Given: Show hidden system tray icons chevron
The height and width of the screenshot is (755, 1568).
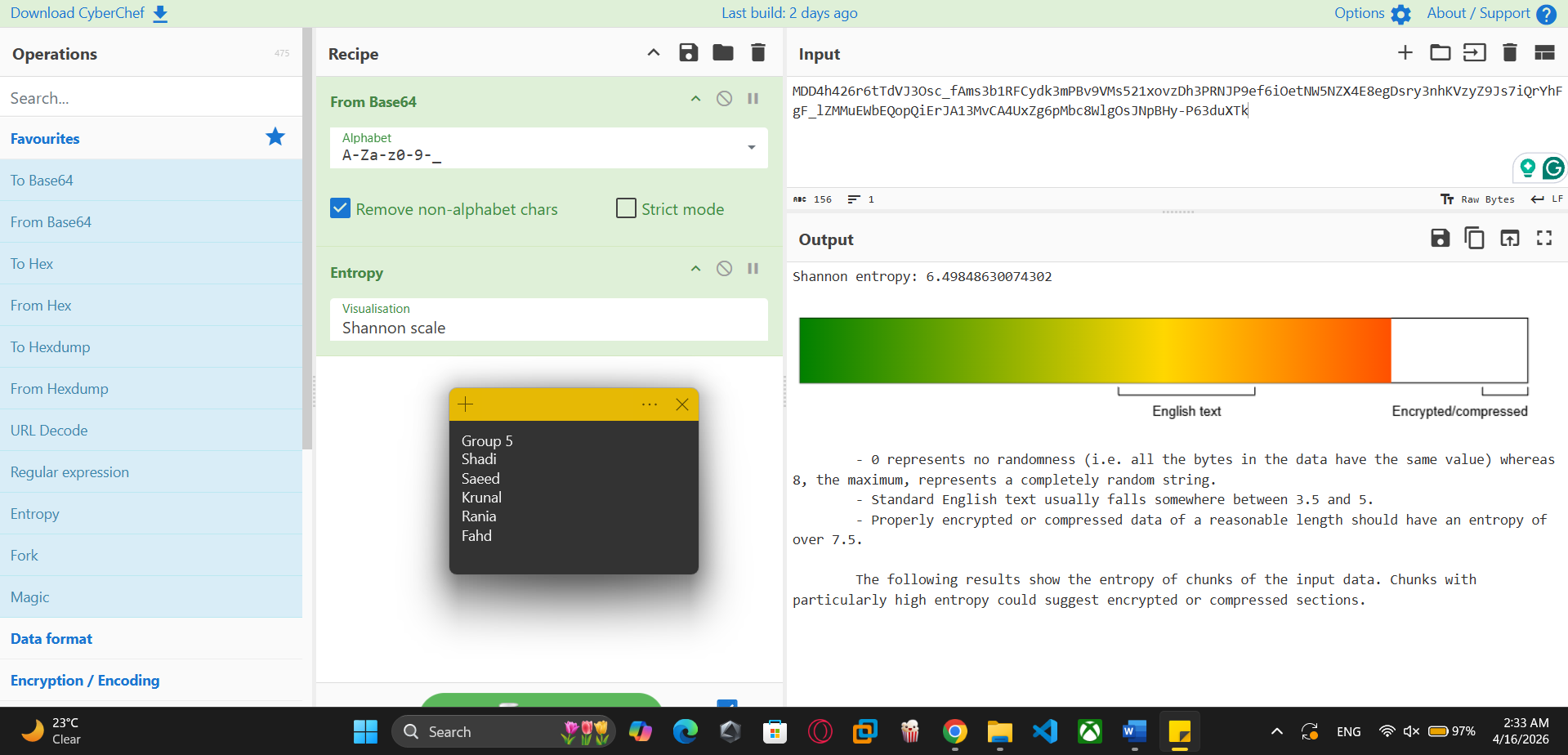Looking at the screenshot, I should pyautogui.click(x=1276, y=731).
